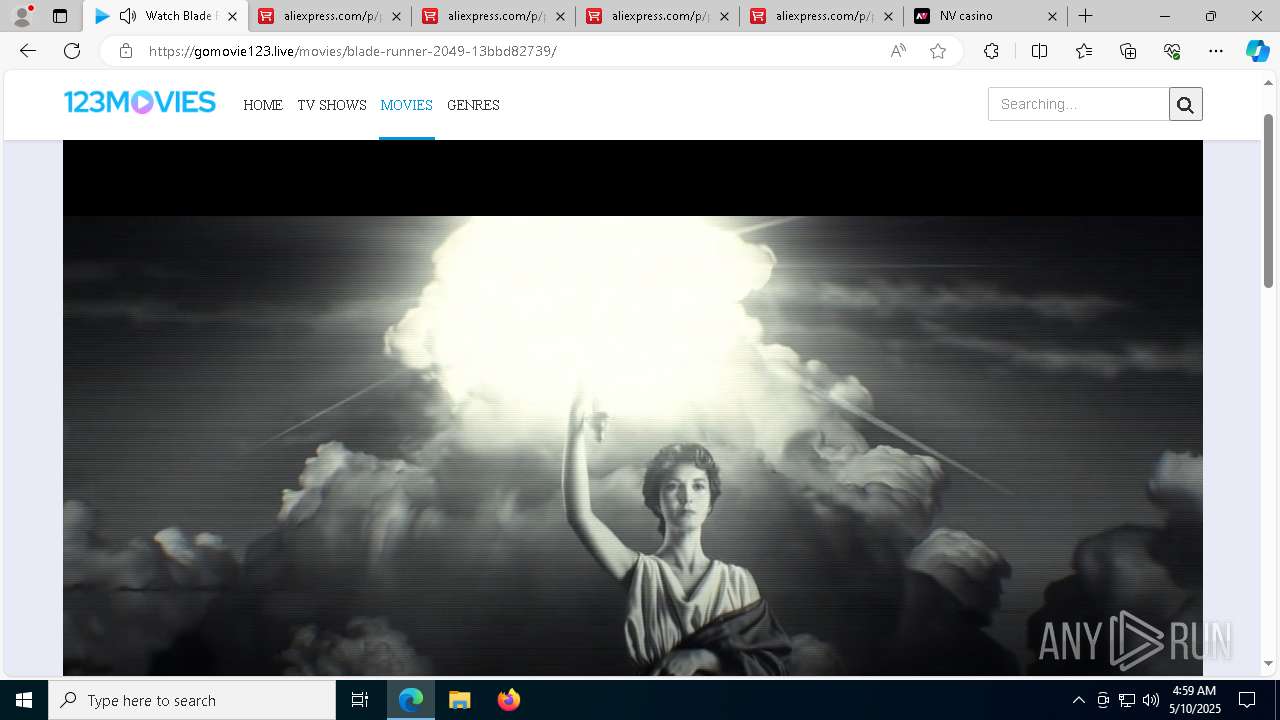This screenshot has height=720, width=1280.
Task: Open Task View on the taskbar
Action: point(360,700)
